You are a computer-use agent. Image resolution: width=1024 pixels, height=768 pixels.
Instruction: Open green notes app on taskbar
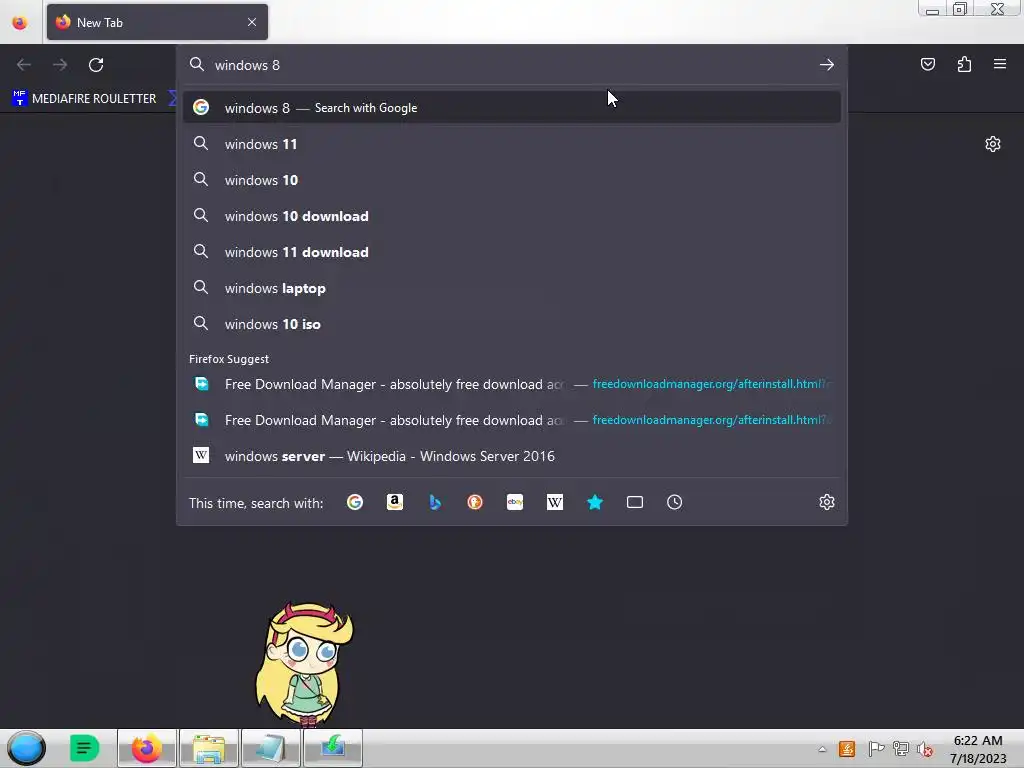tap(84, 748)
